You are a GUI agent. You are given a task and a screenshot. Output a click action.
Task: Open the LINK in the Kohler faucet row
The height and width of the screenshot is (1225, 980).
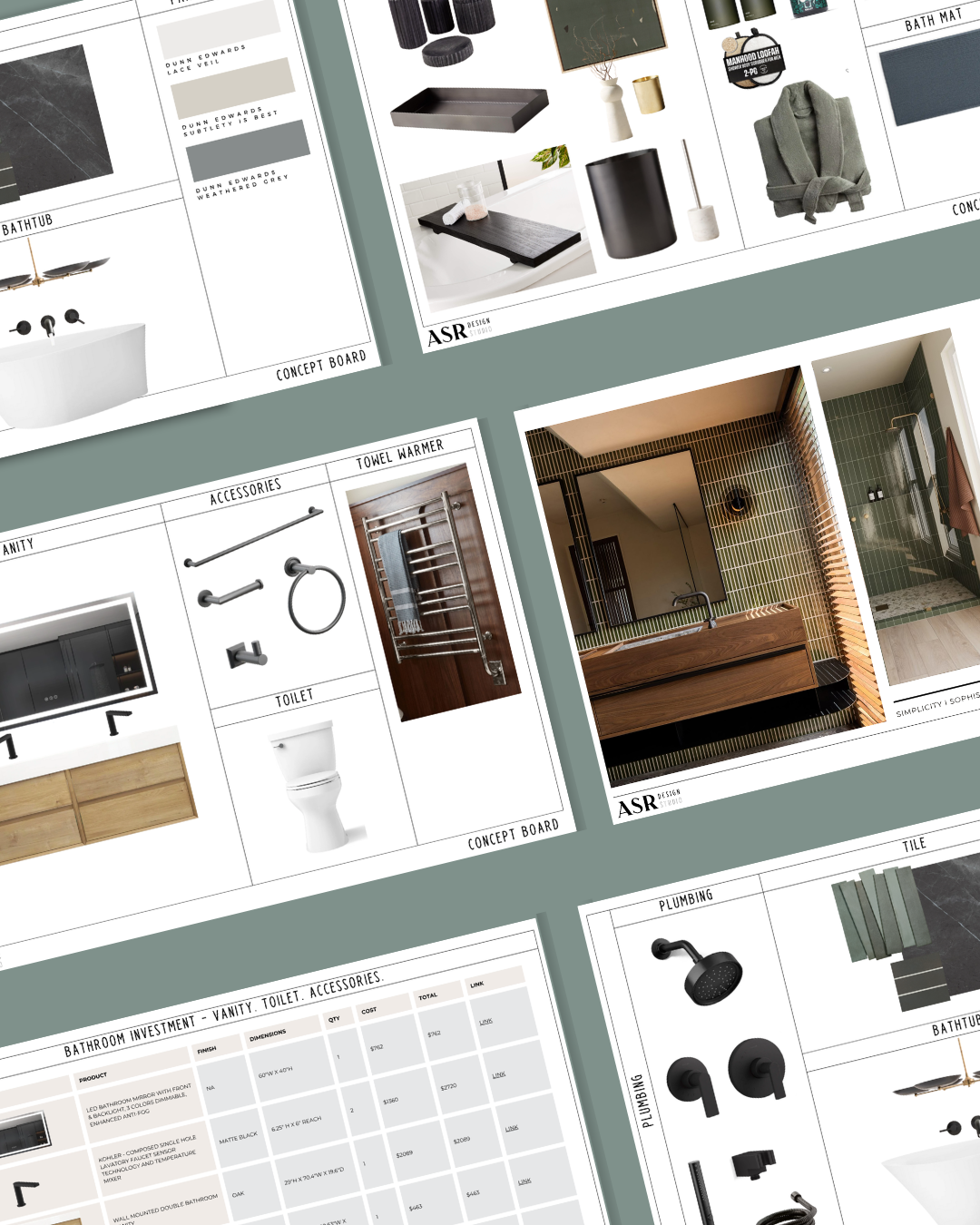pos(499,1075)
